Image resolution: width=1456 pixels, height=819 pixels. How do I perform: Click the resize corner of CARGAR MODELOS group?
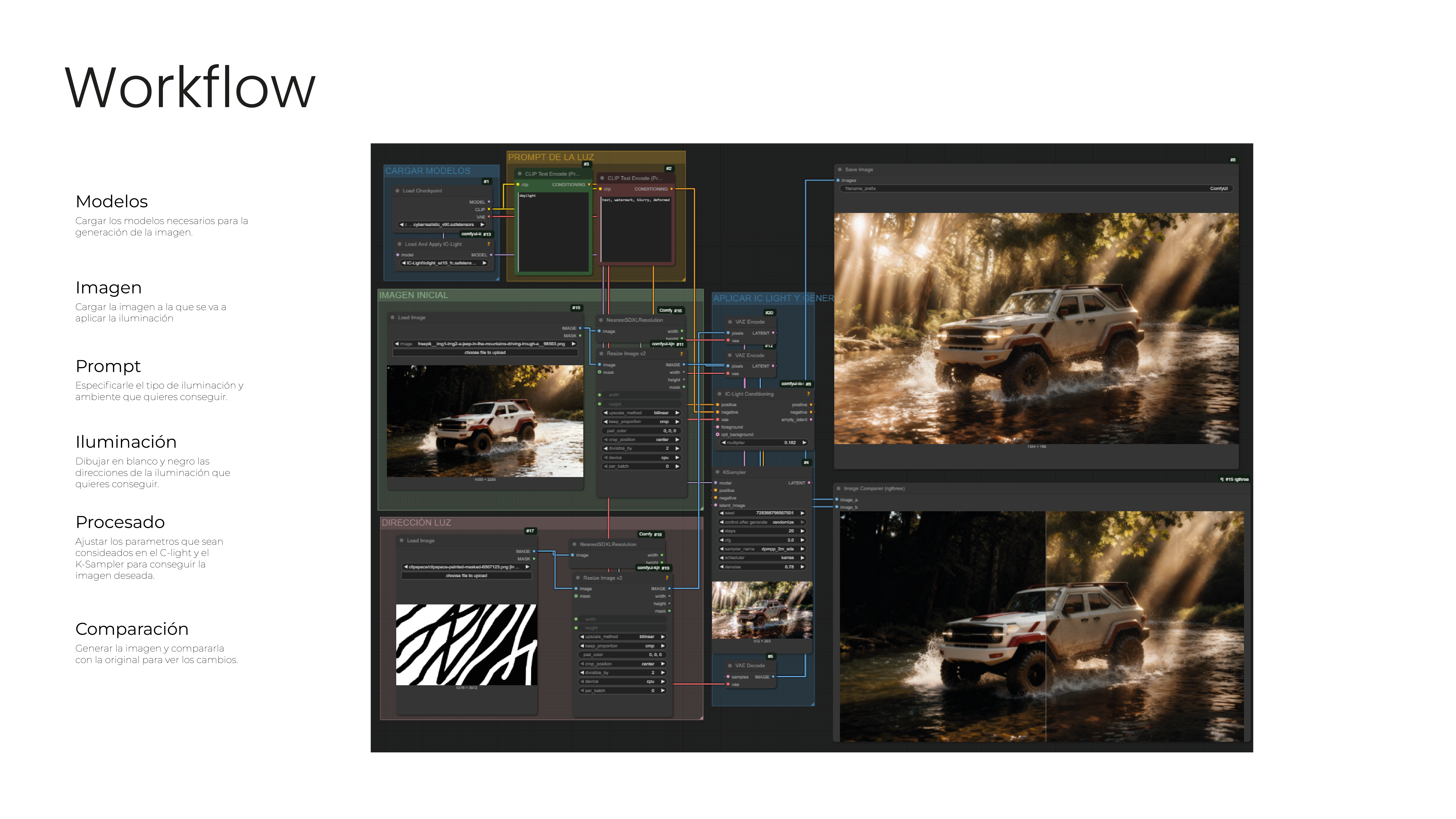497,279
